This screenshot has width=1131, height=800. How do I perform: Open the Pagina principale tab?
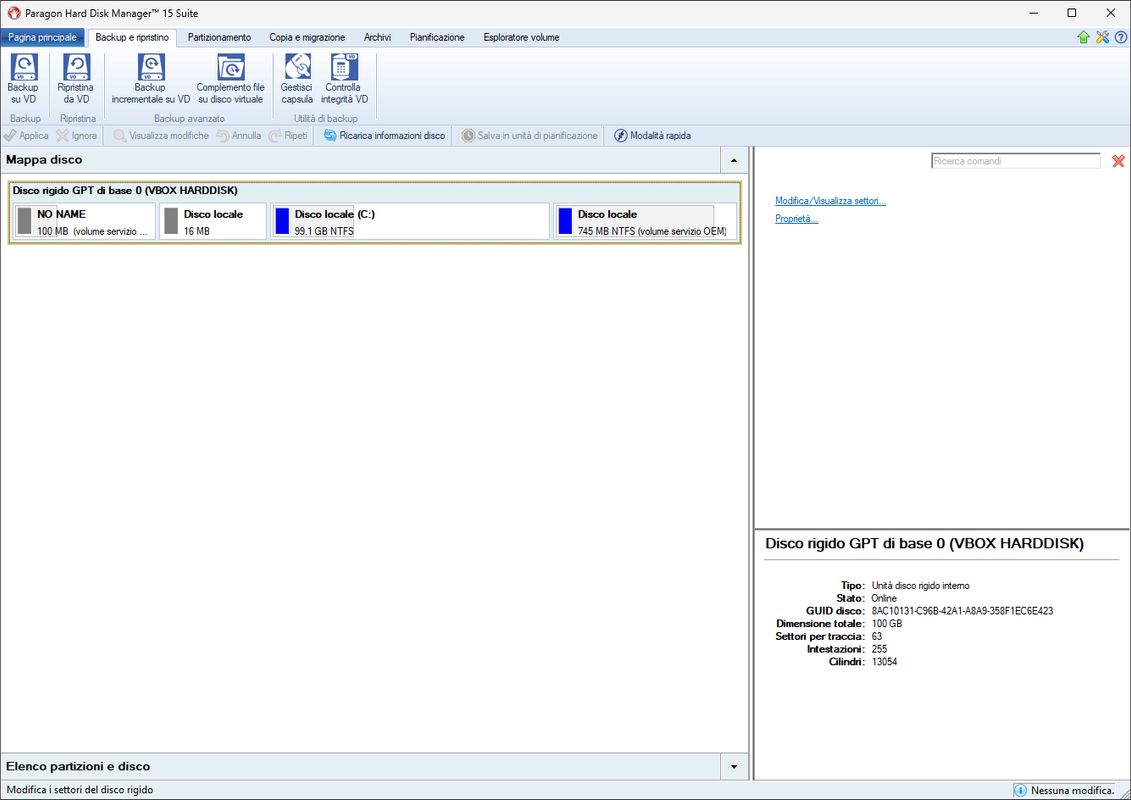pyautogui.click(x=43, y=38)
